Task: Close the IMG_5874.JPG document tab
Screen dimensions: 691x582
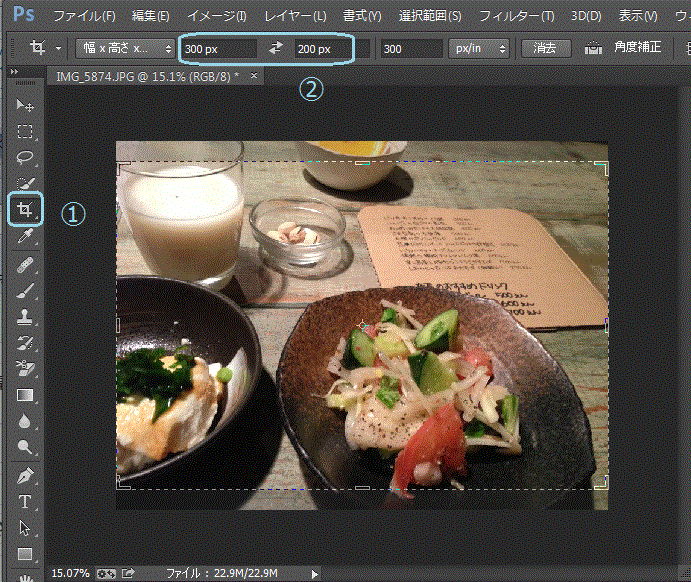Action: (254, 76)
